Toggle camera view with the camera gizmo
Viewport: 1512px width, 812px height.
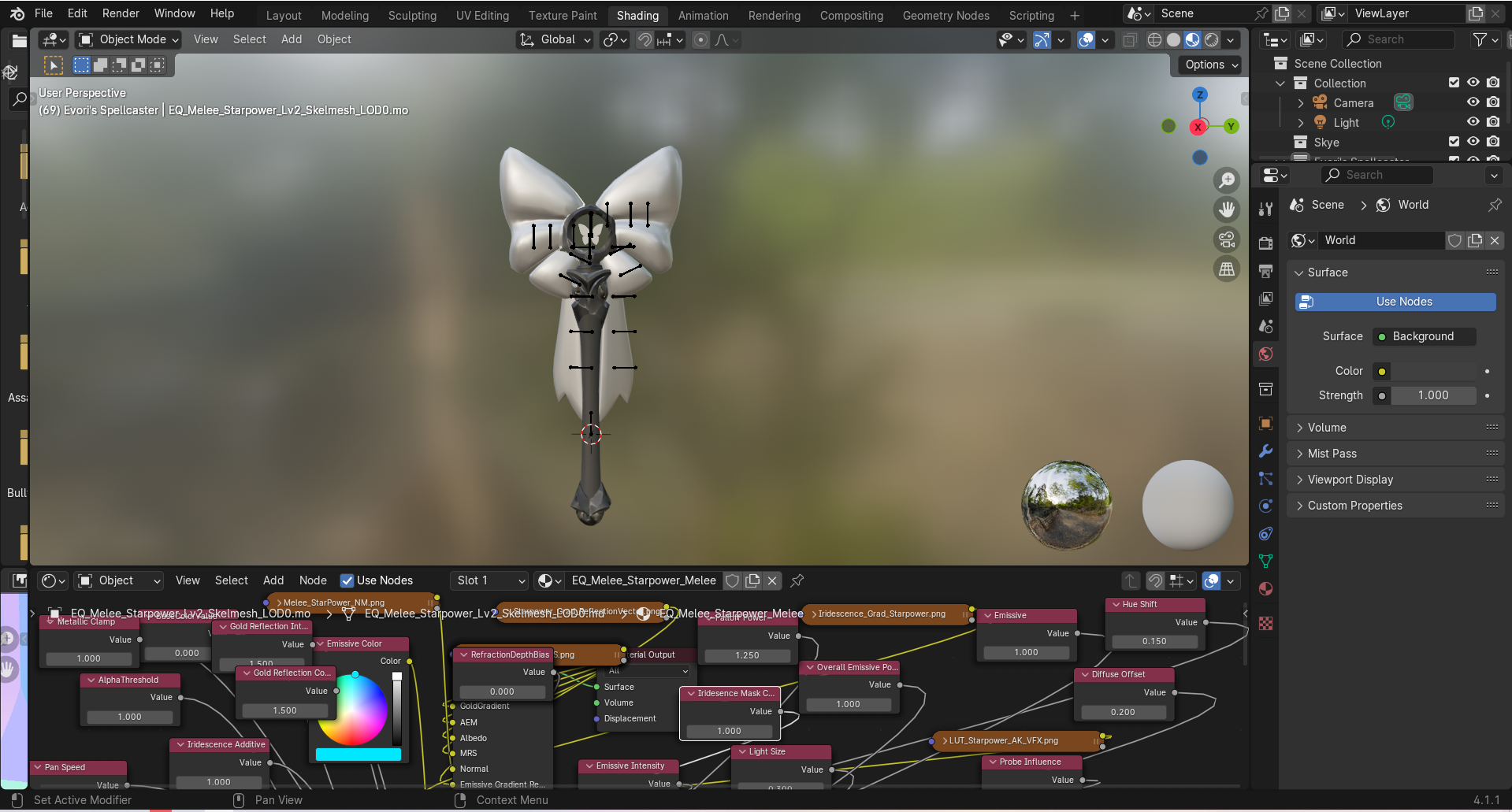click(1227, 239)
